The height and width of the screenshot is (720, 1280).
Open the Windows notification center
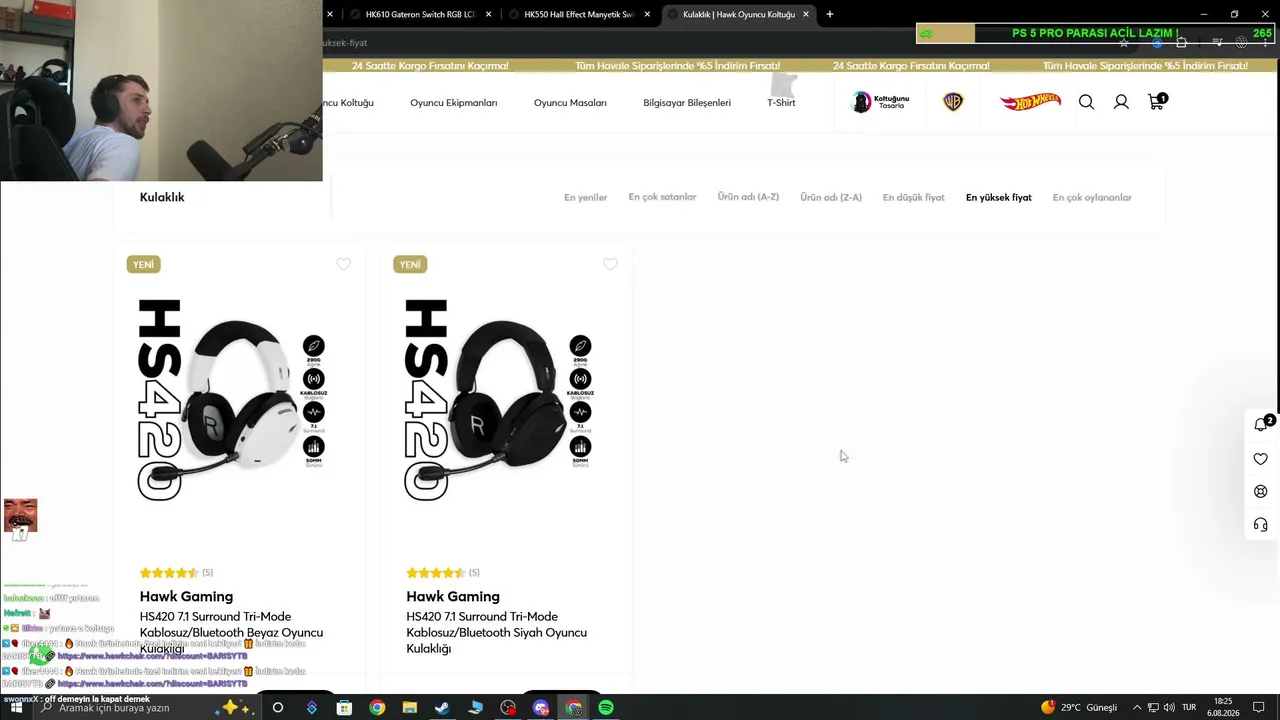[1259, 708]
